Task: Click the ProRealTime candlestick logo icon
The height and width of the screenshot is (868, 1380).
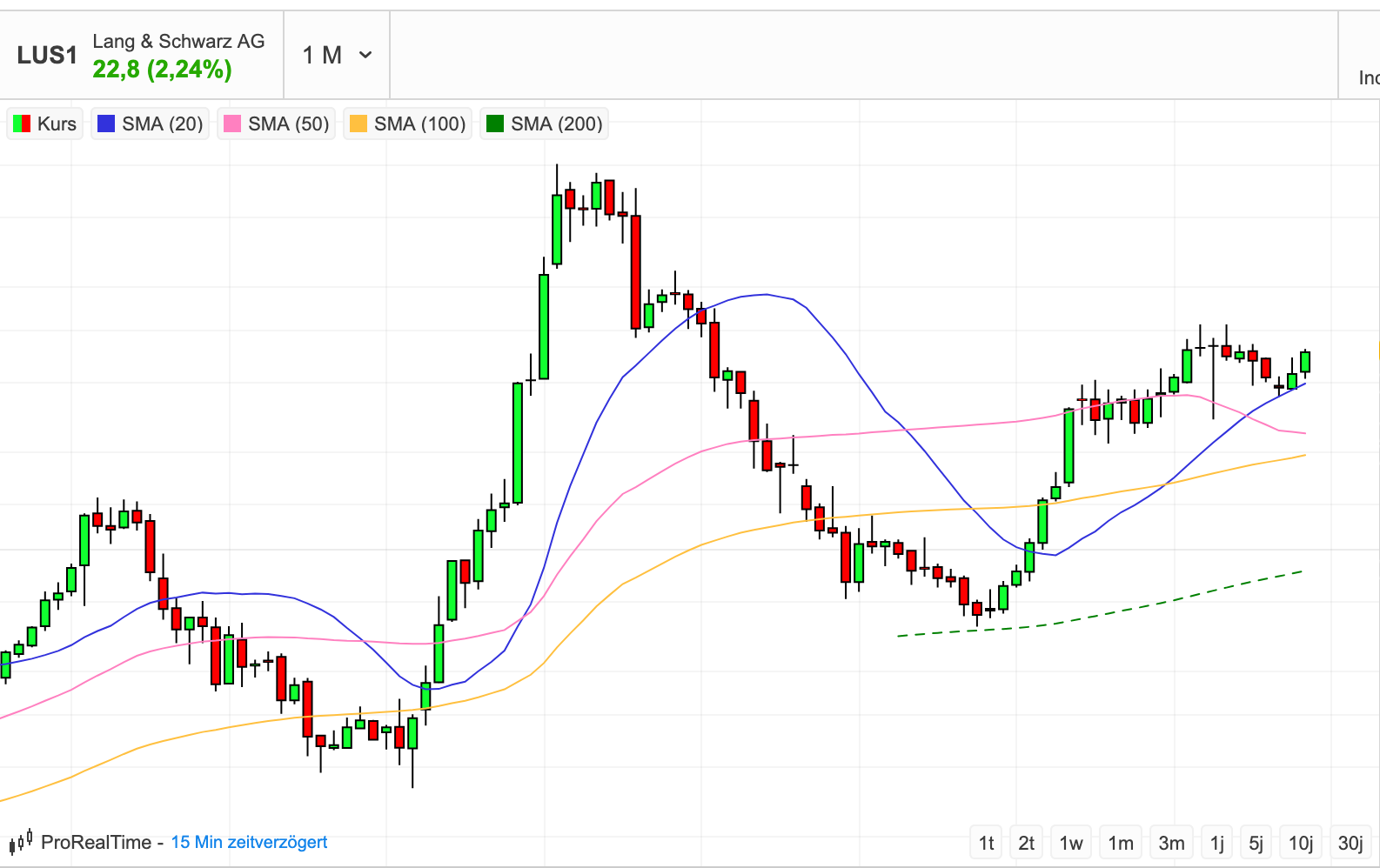Action: coord(21,841)
